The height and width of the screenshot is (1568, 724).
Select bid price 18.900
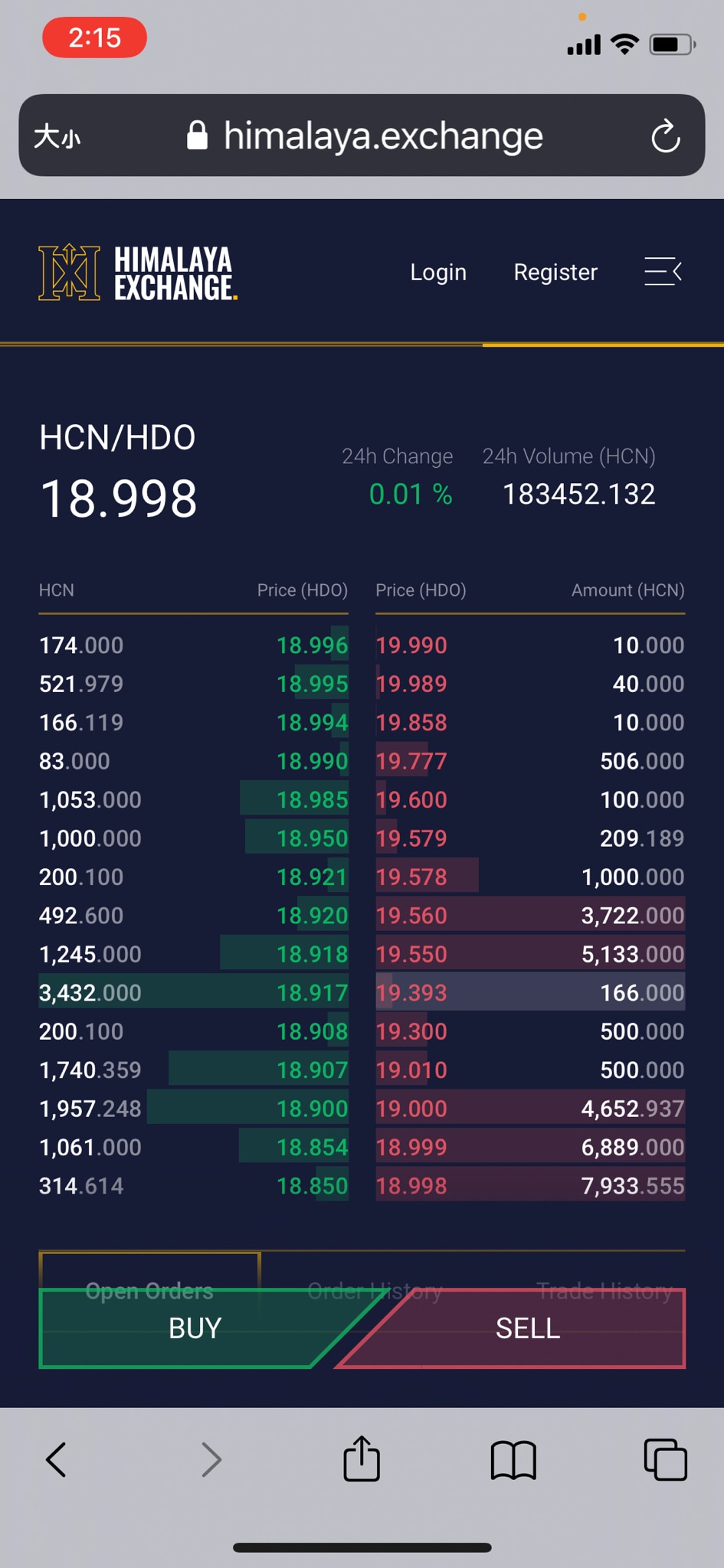click(x=312, y=1109)
